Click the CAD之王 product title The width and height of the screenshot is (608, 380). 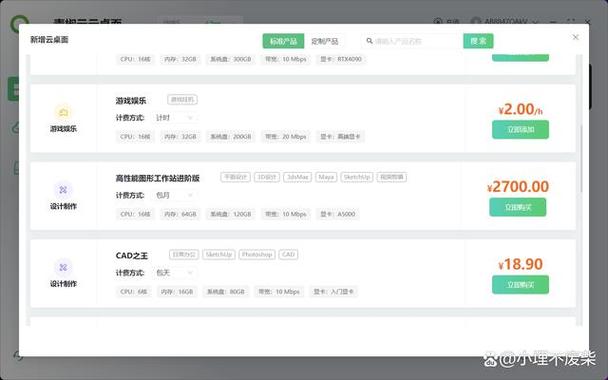click(132, 256)
